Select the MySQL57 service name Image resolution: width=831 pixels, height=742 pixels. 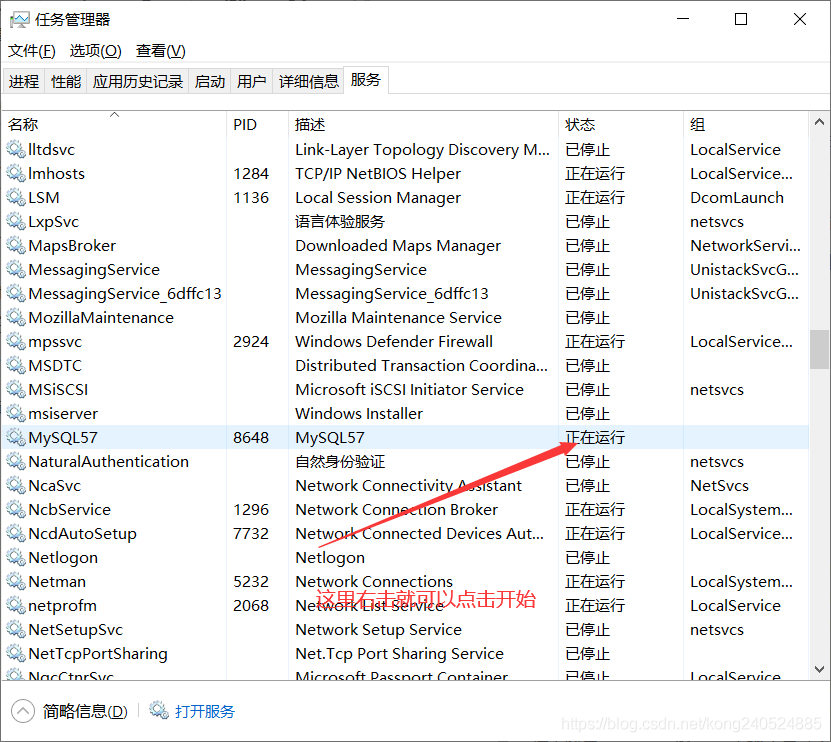pos(63,438)
